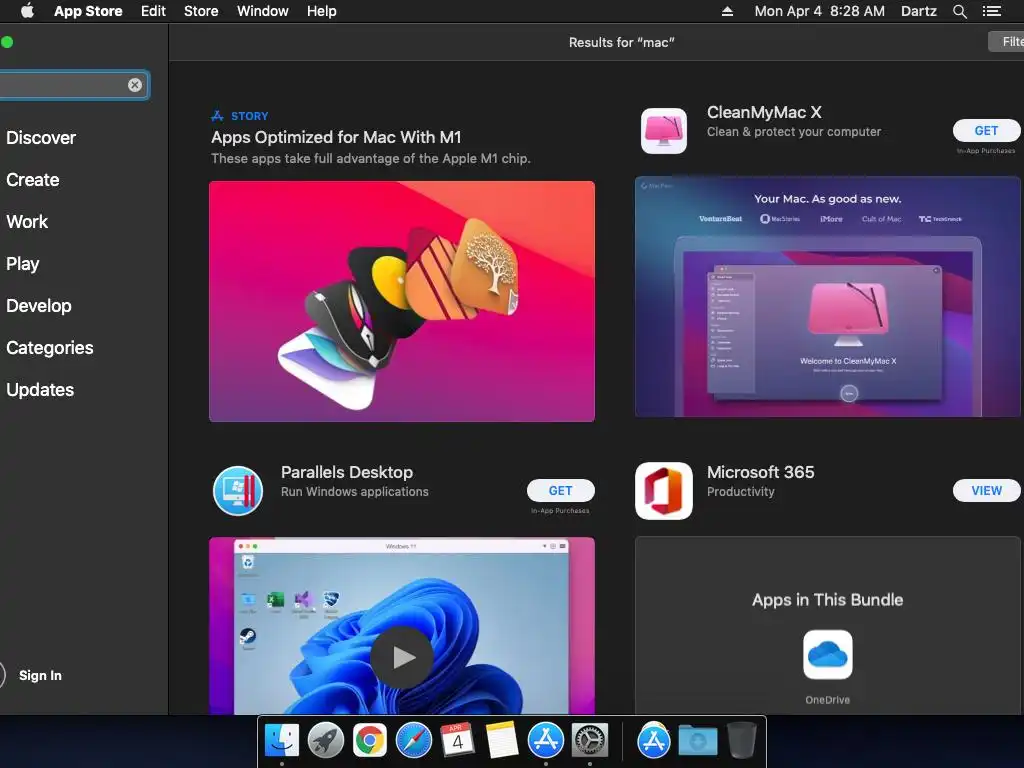The height and width of the screenshot is (768, 1024).
Task: Go to Play in the sidebar
Action: pyautogui.click(x=23, y=264)
